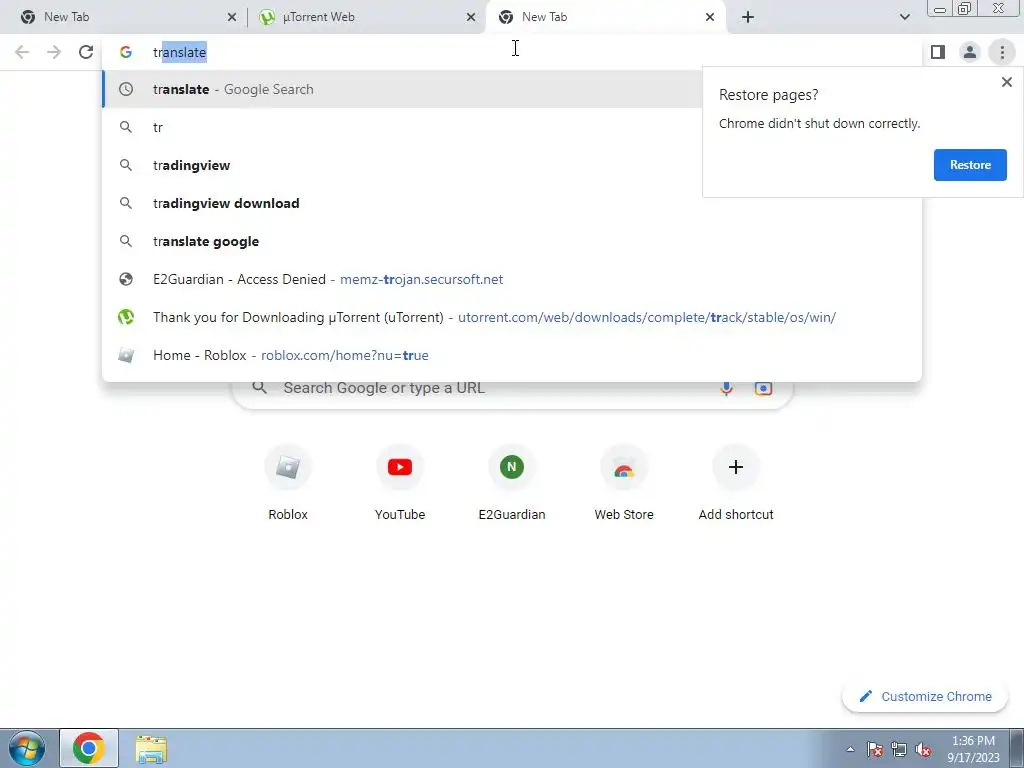This screenshot has height=768, width=1024.
Task: Click the browser Forward arrow
Action: pyautogui.click(x=54, y=52)
